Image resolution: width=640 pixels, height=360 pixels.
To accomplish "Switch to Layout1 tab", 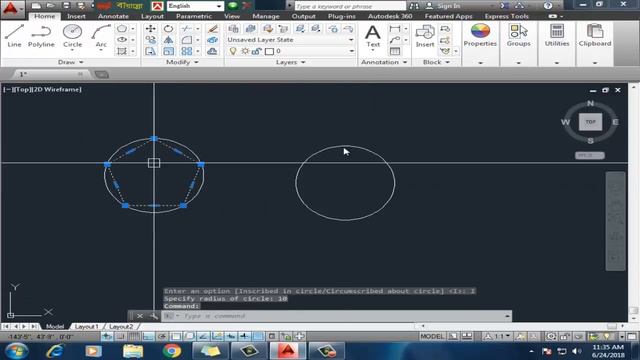I will pyautogui.click(x=87, y=327).
